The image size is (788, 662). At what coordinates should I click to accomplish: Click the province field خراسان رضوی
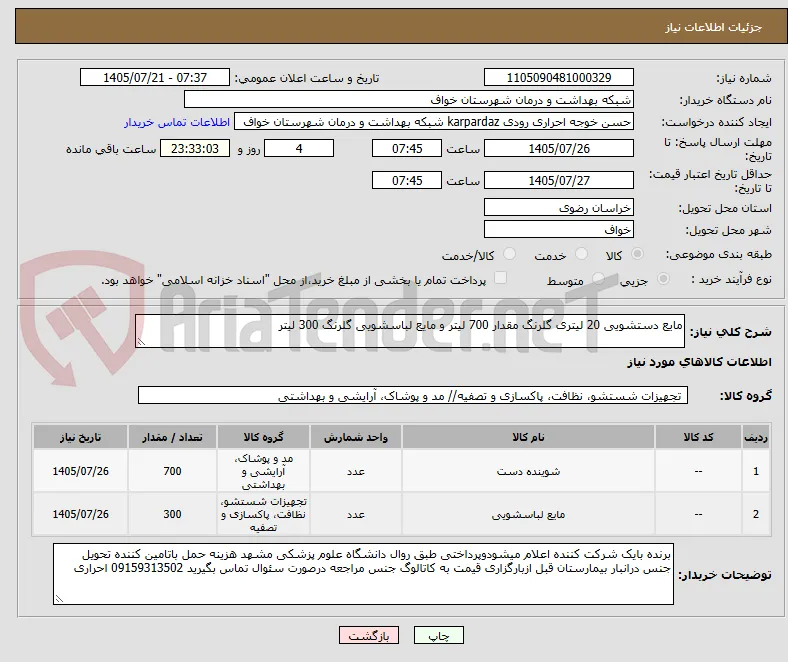coord(559,208)
